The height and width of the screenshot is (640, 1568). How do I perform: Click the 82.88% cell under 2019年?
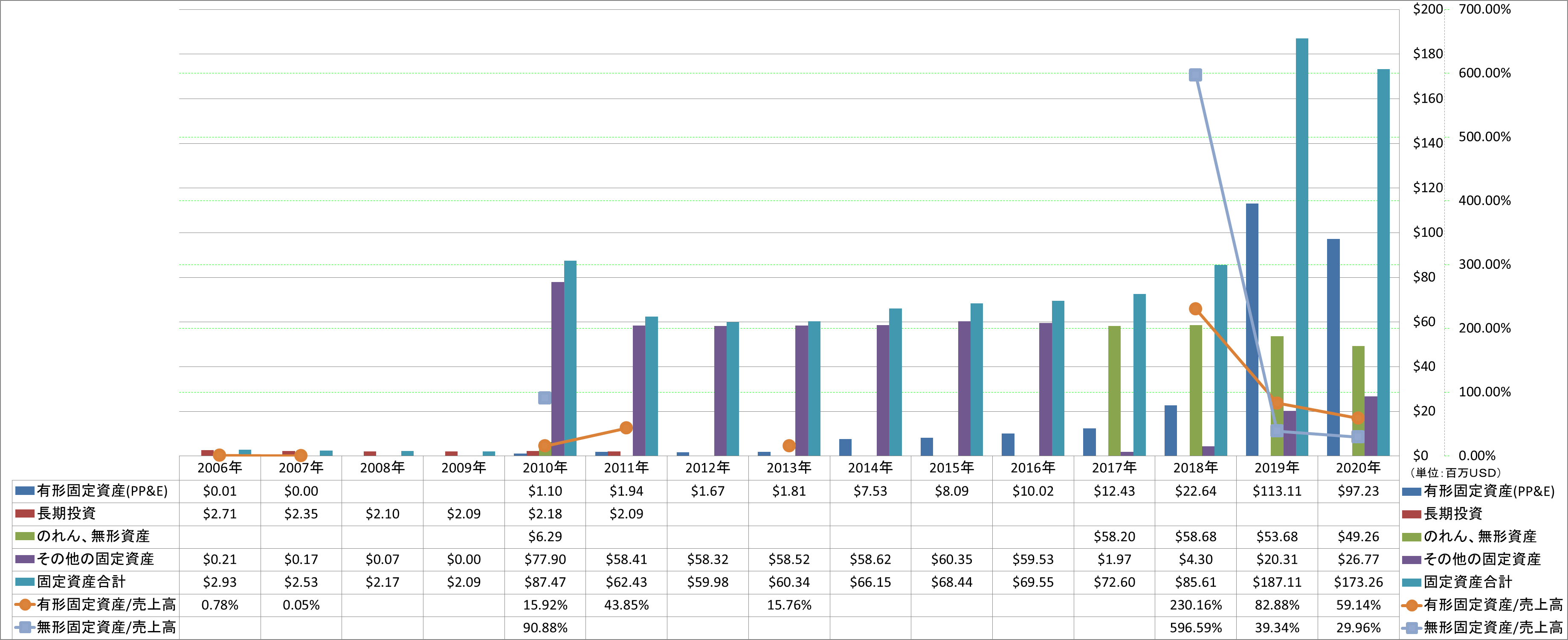click(x=1277, y=605)
